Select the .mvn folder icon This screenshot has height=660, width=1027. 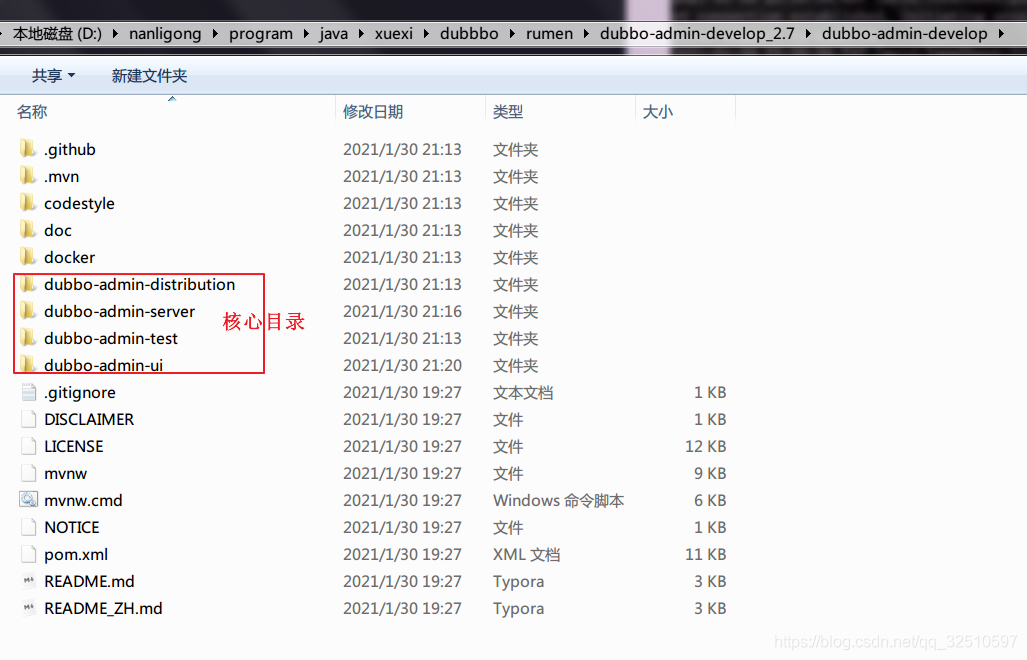[x=28, y=176]
